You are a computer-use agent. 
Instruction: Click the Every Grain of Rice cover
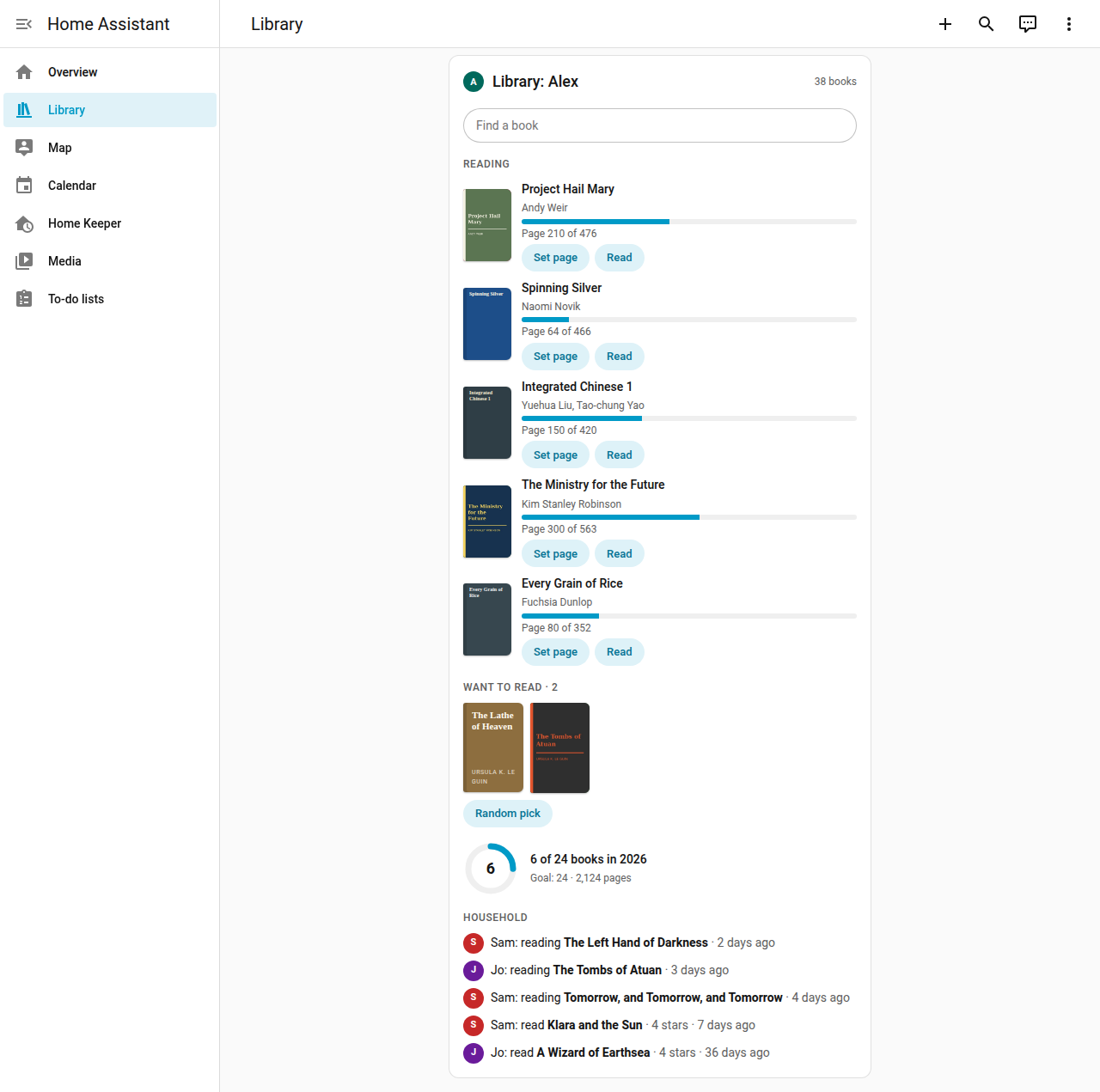[x=487, y=619]
